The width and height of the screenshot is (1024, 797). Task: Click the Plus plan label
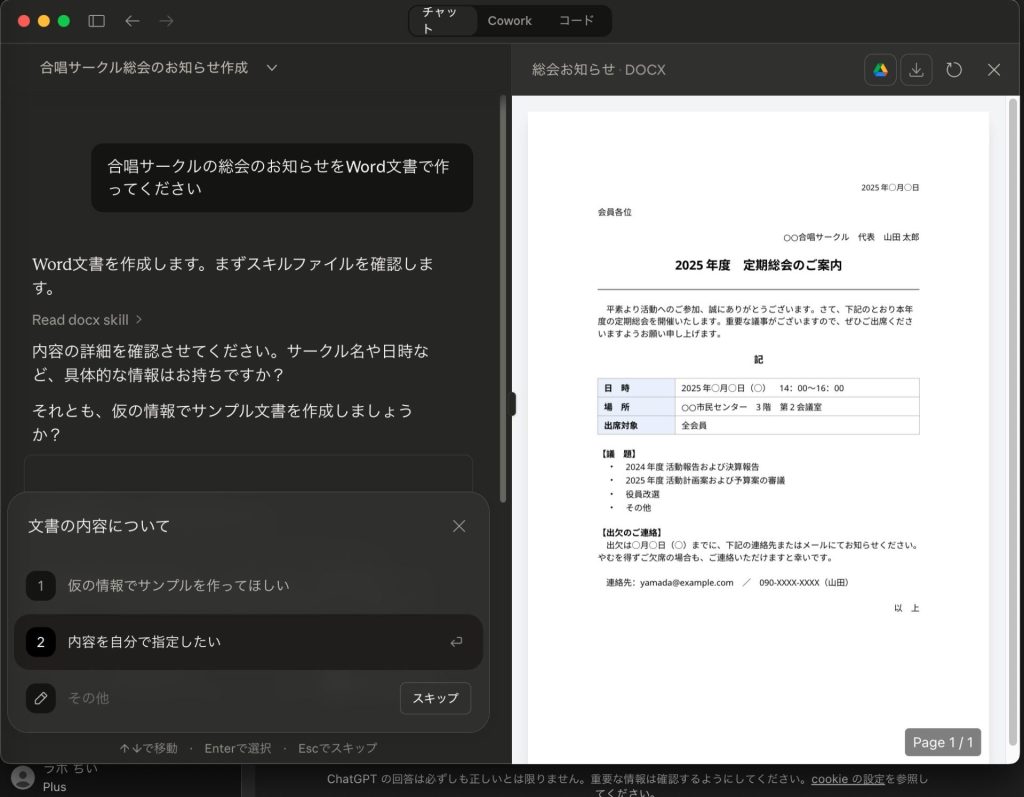click(54, 787)
